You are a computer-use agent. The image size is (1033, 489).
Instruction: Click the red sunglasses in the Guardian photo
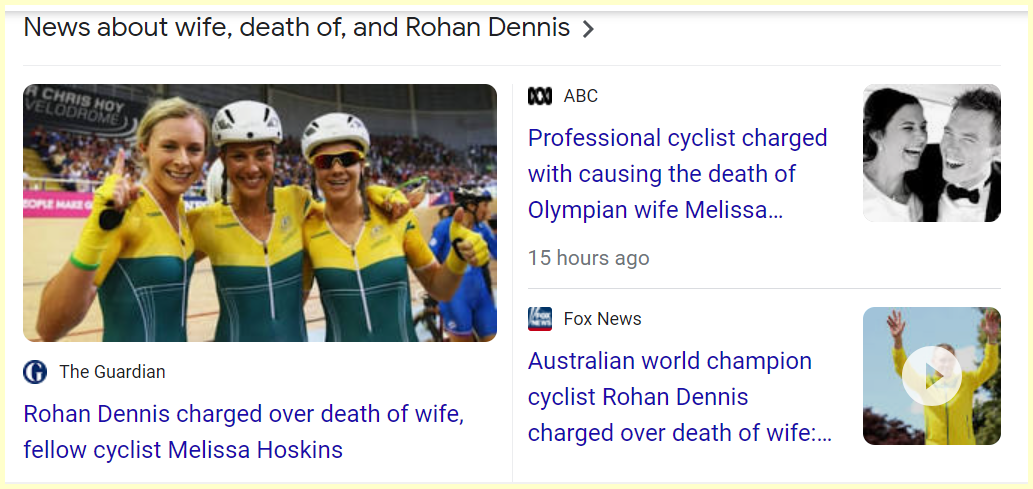[x=336, y=159]
